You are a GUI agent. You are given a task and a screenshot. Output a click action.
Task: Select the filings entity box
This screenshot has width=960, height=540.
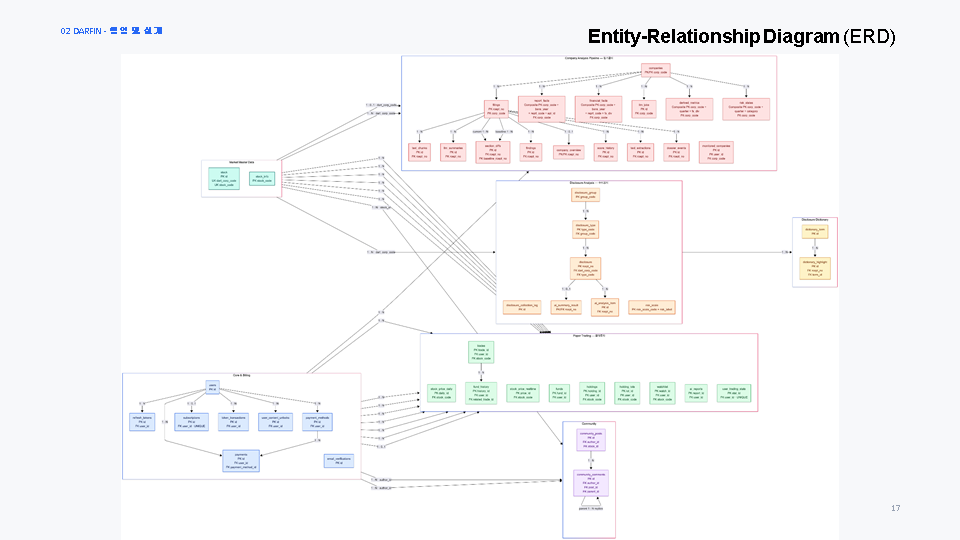point(496,109)
